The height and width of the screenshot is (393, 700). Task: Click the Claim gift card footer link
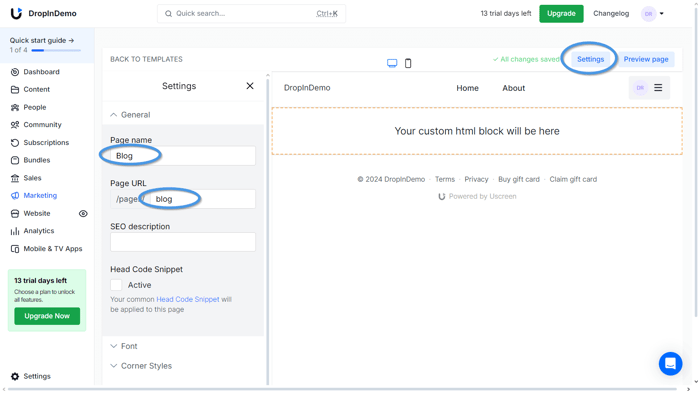tap(573, 180)
